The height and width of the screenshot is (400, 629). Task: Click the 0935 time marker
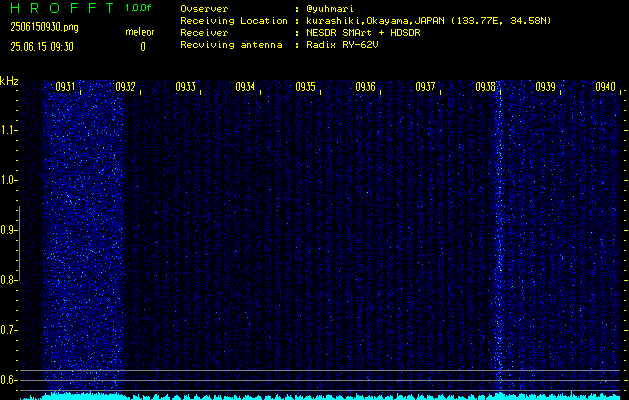click(305, 87)
